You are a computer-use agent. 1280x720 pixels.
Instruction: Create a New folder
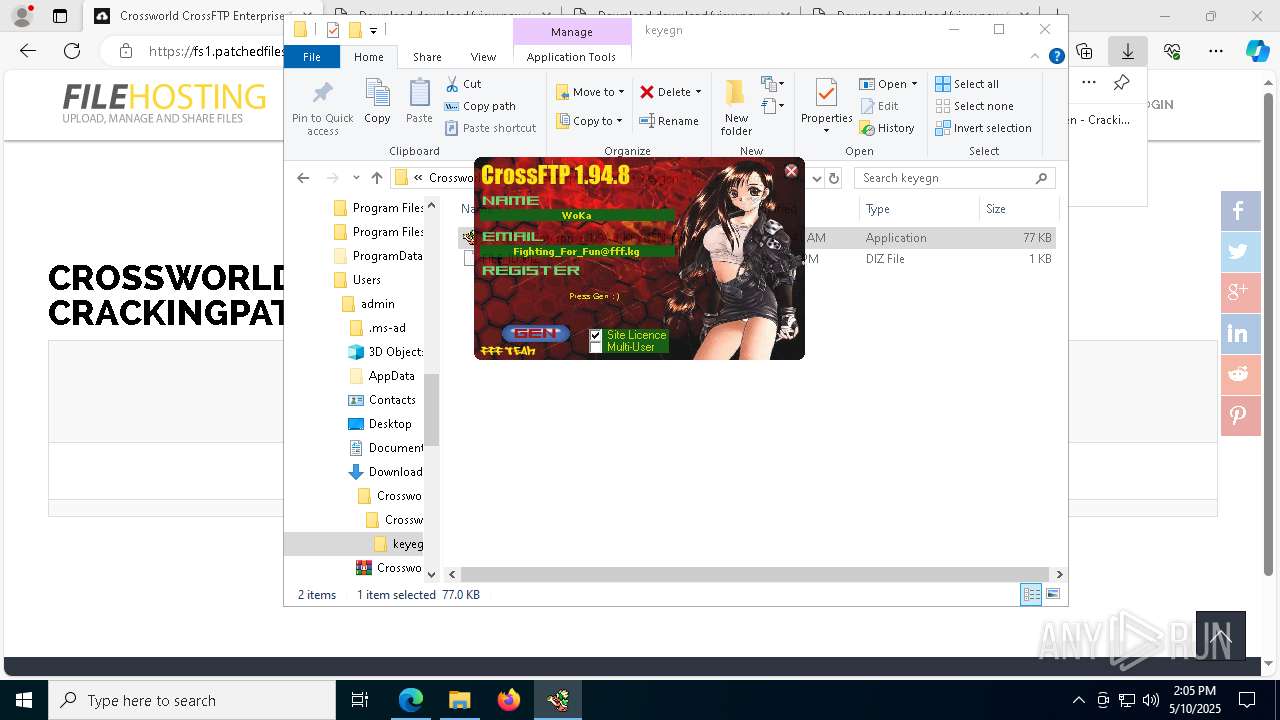click(736, 107)
